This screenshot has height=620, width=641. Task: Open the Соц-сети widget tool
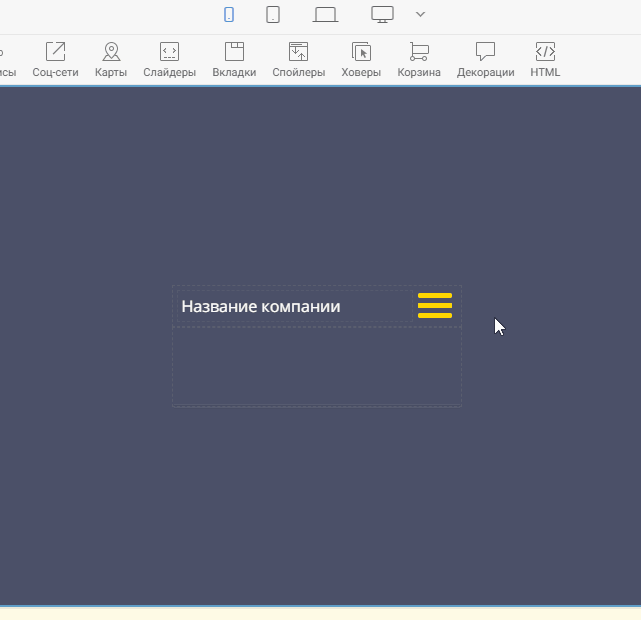point(55,59)
